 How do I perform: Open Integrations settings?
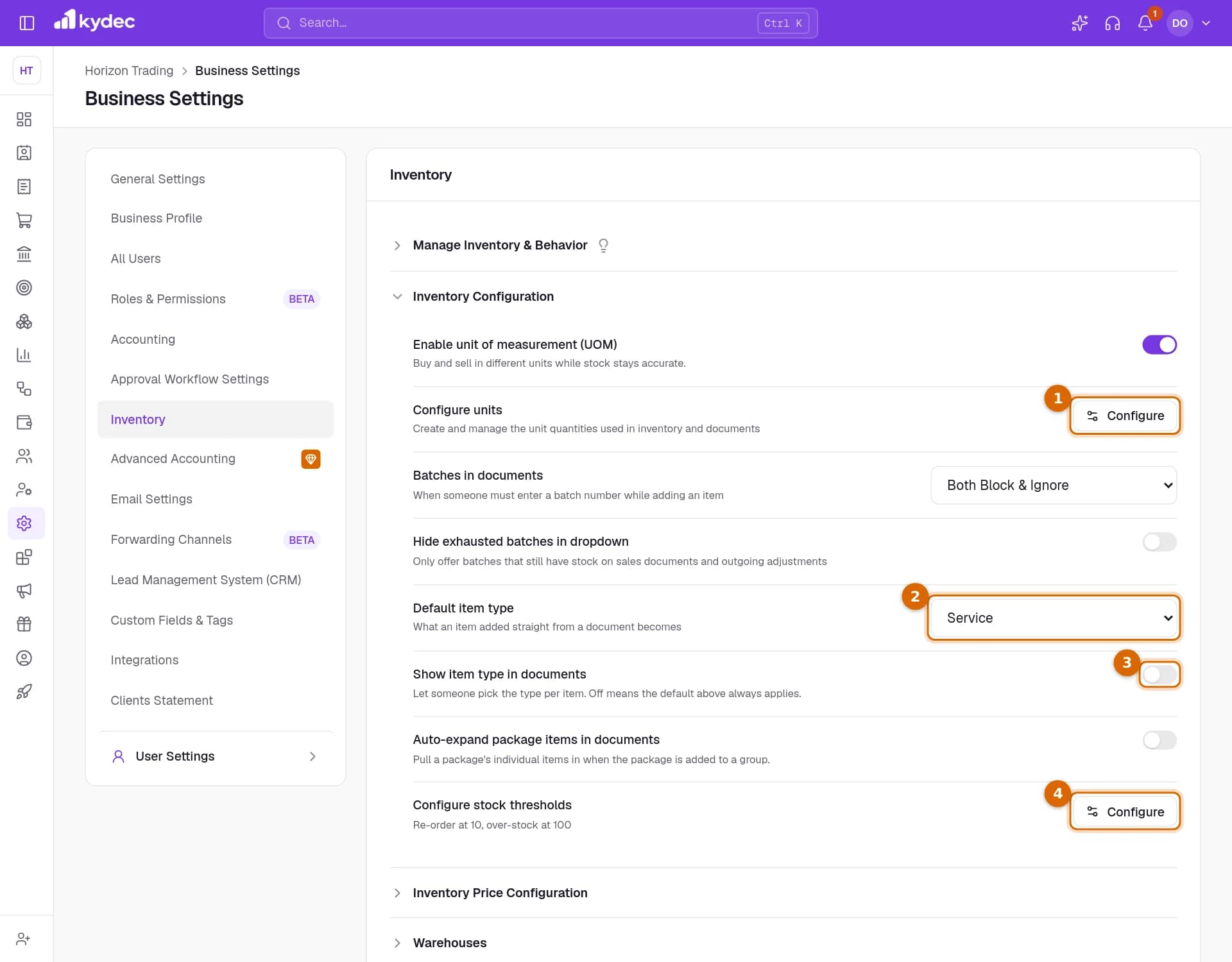tap(216, 660)
